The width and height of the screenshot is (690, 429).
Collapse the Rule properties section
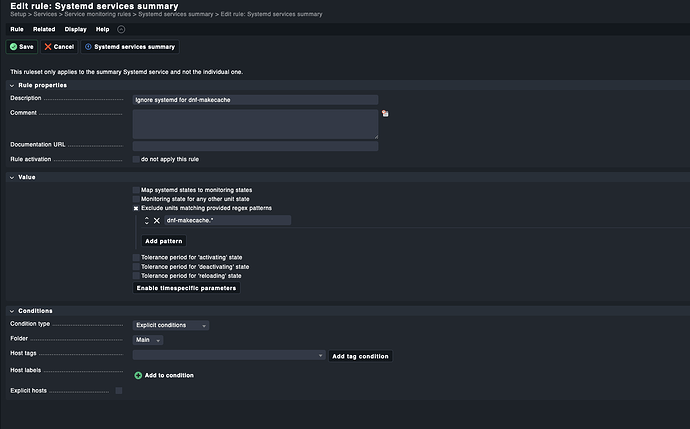13,85
